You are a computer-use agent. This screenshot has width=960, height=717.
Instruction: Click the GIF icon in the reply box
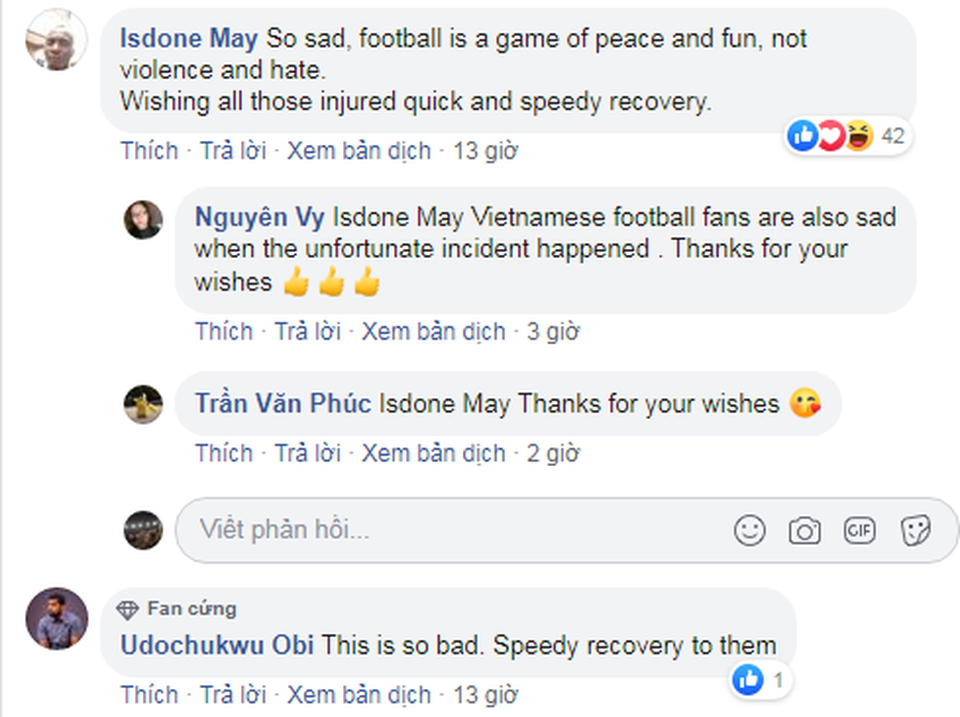pyautogui.click(x=859, y=530)
